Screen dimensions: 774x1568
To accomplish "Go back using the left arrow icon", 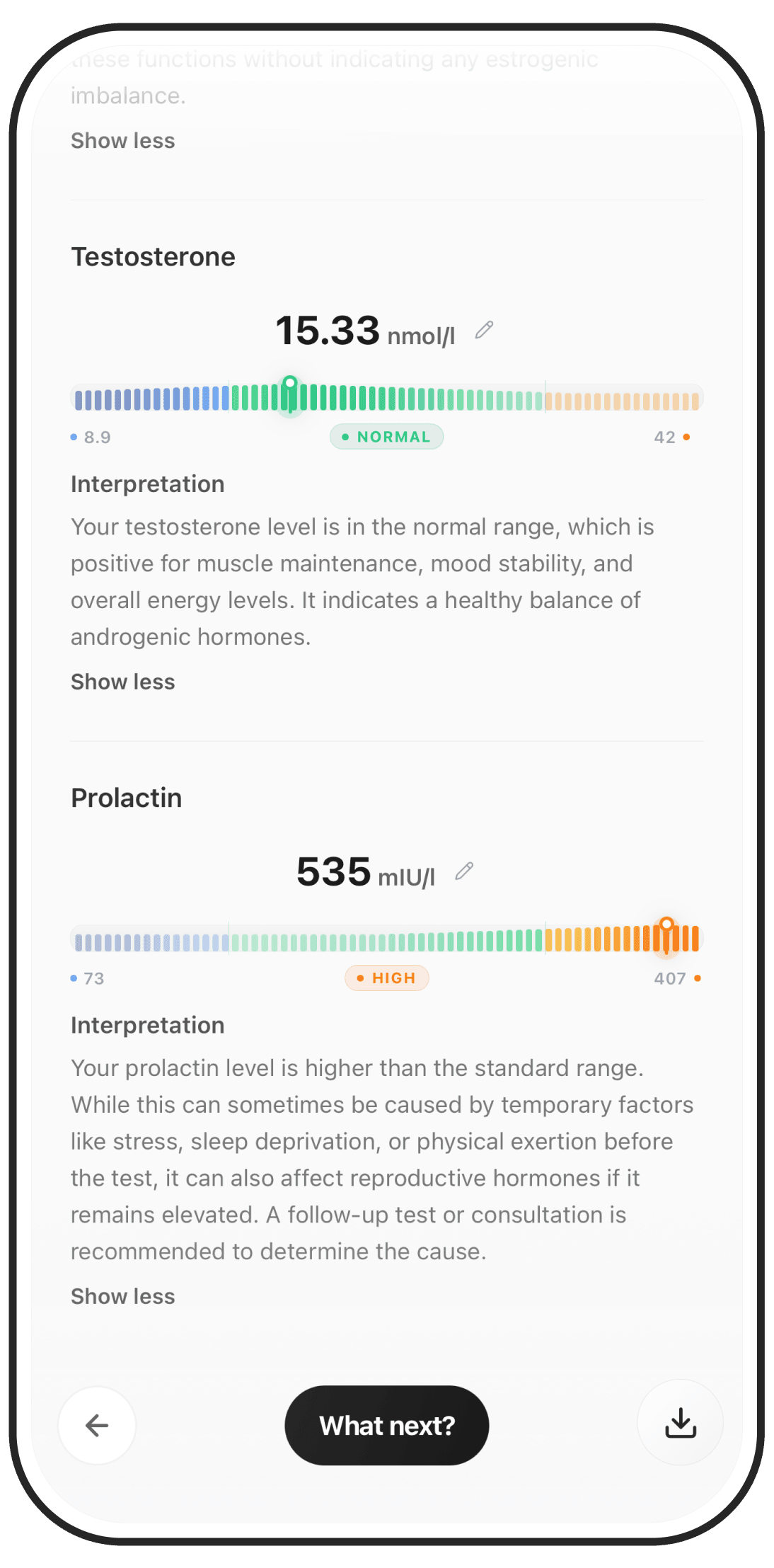I will pyautogui.click(x=97, y=1425).
